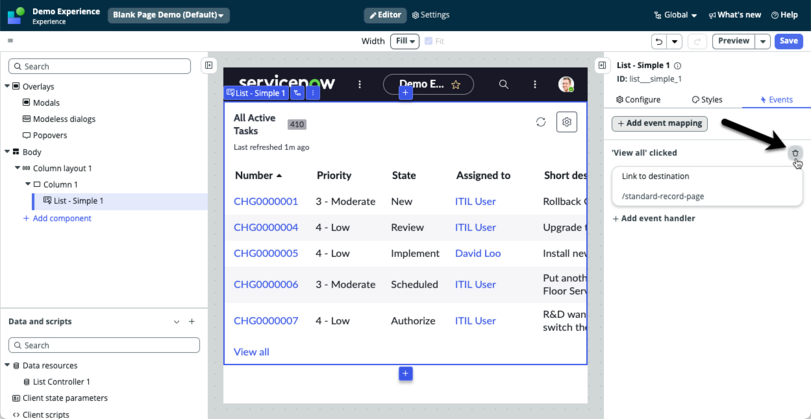The height and width of the screenshot is (419, 811).
Task: Click the star favorite icon in header
Action: tap(456, 85)
